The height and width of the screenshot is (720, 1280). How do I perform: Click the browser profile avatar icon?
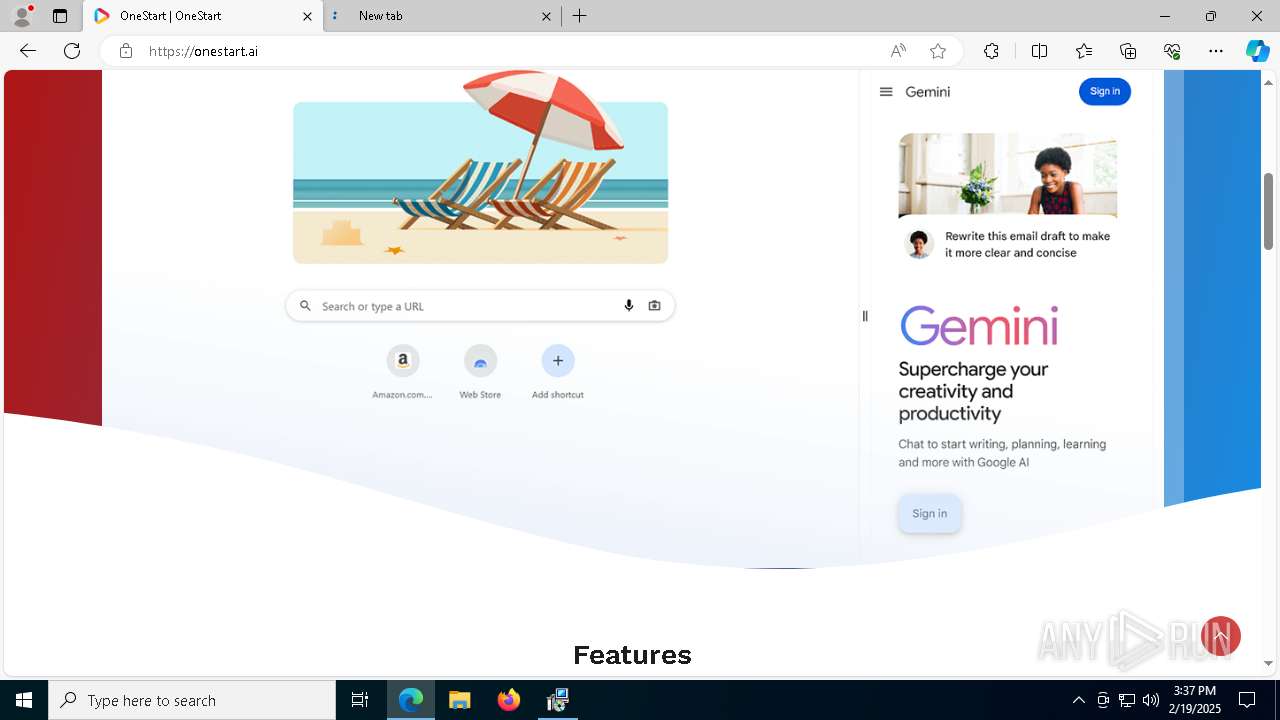22,16
